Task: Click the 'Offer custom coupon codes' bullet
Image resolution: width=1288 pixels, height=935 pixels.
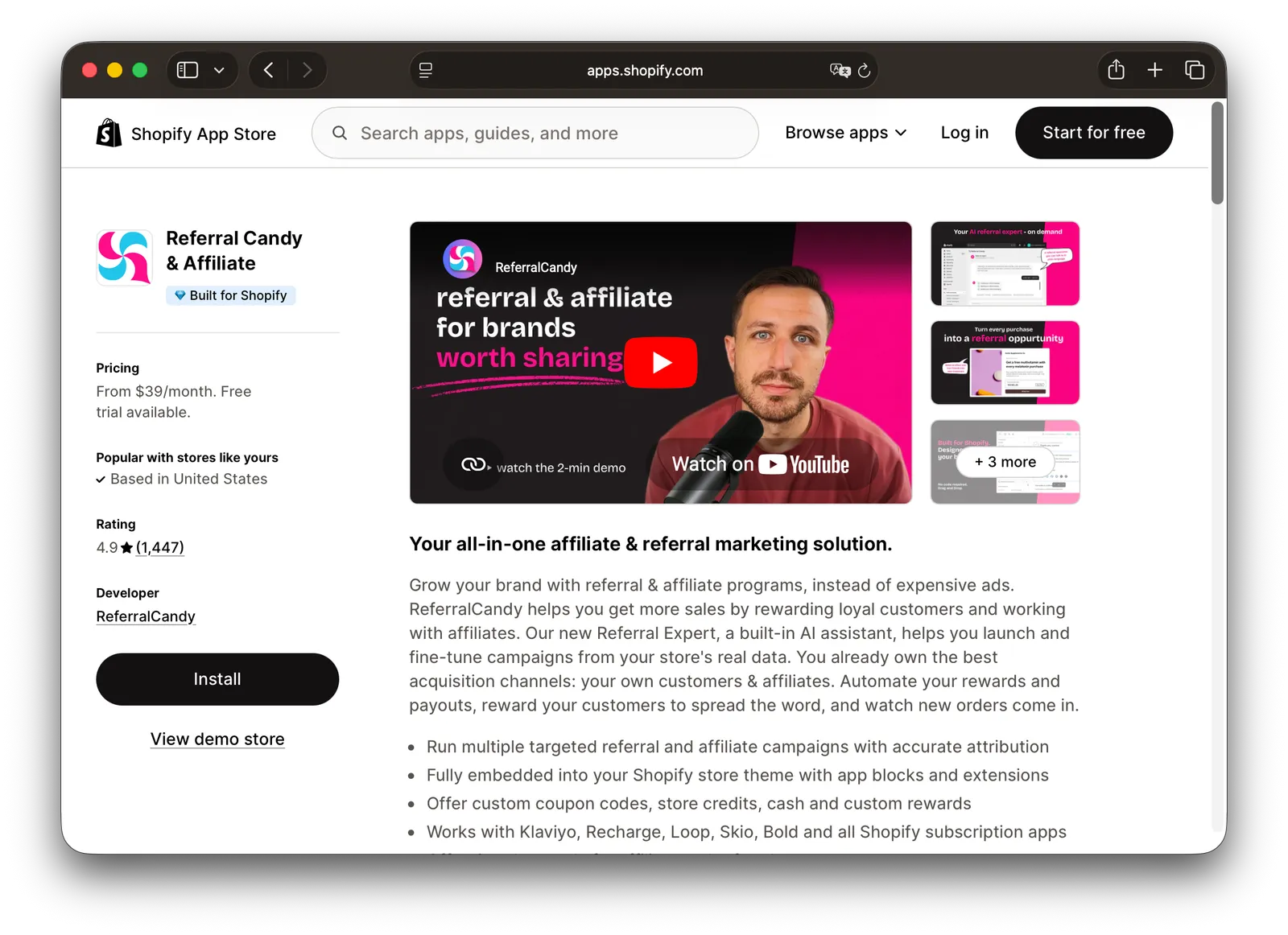Action: pos(699,804)
